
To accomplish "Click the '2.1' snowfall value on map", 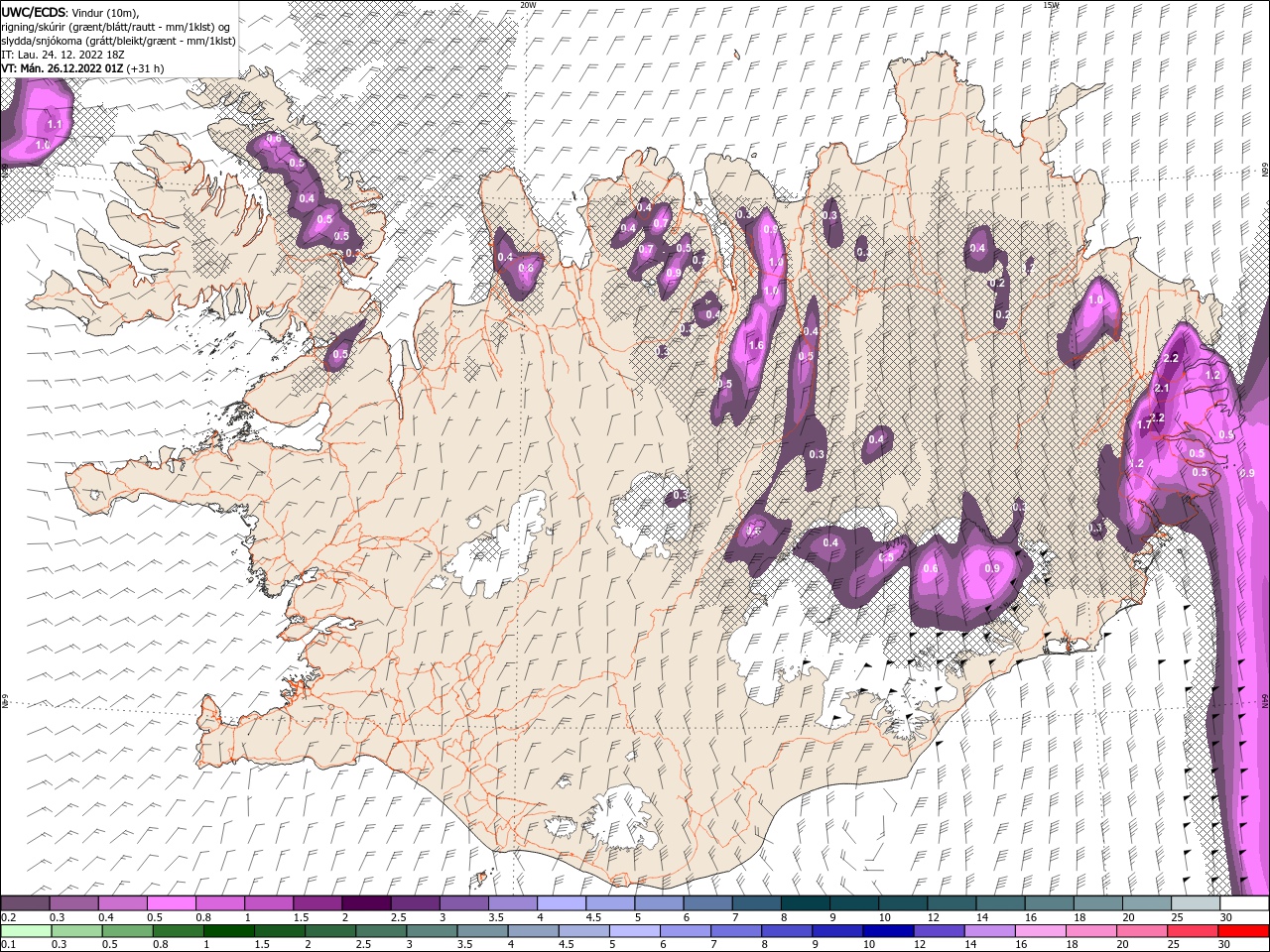I will pyautogui.click(x=1163, y=388).
